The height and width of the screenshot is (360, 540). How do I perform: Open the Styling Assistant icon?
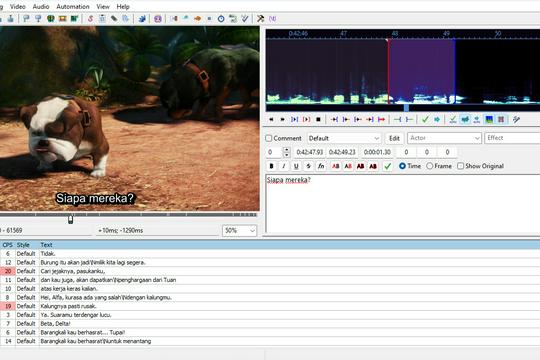[186, 19]
